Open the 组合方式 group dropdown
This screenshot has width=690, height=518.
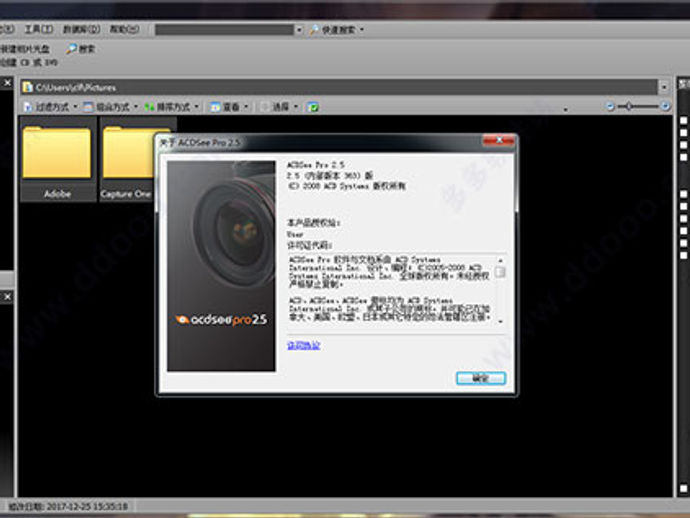110,107
